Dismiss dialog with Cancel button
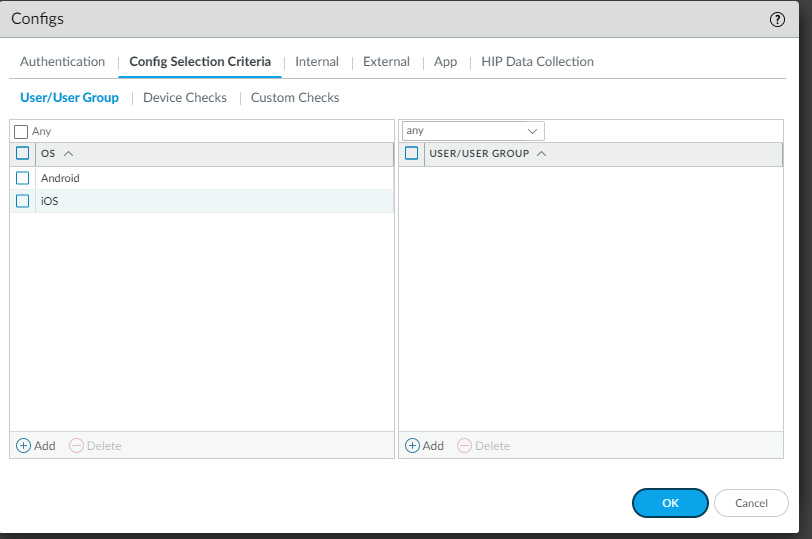This screenshot has height=539, width=812. 751,503
